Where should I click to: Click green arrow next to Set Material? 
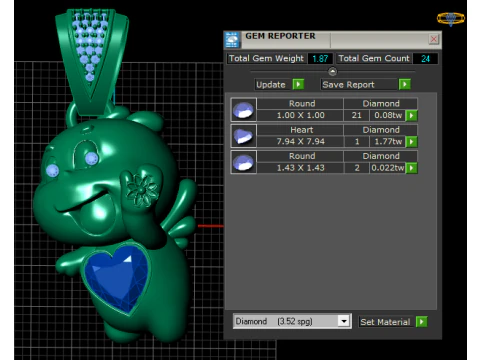tap(422, 322)
